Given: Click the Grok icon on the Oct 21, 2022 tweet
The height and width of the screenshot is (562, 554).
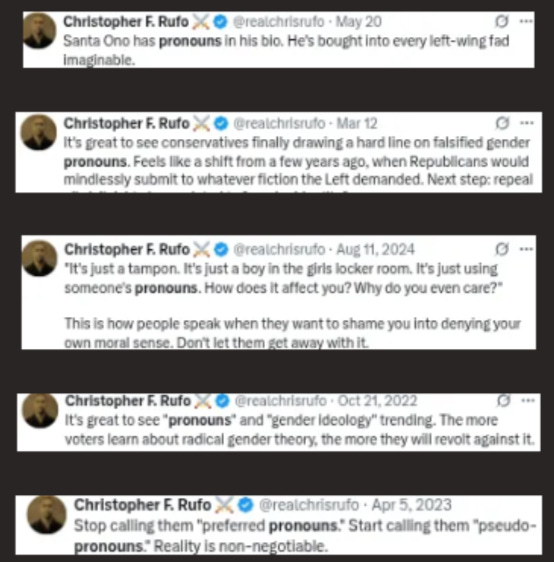Looking at the screenshot, I should pos(503,401).
